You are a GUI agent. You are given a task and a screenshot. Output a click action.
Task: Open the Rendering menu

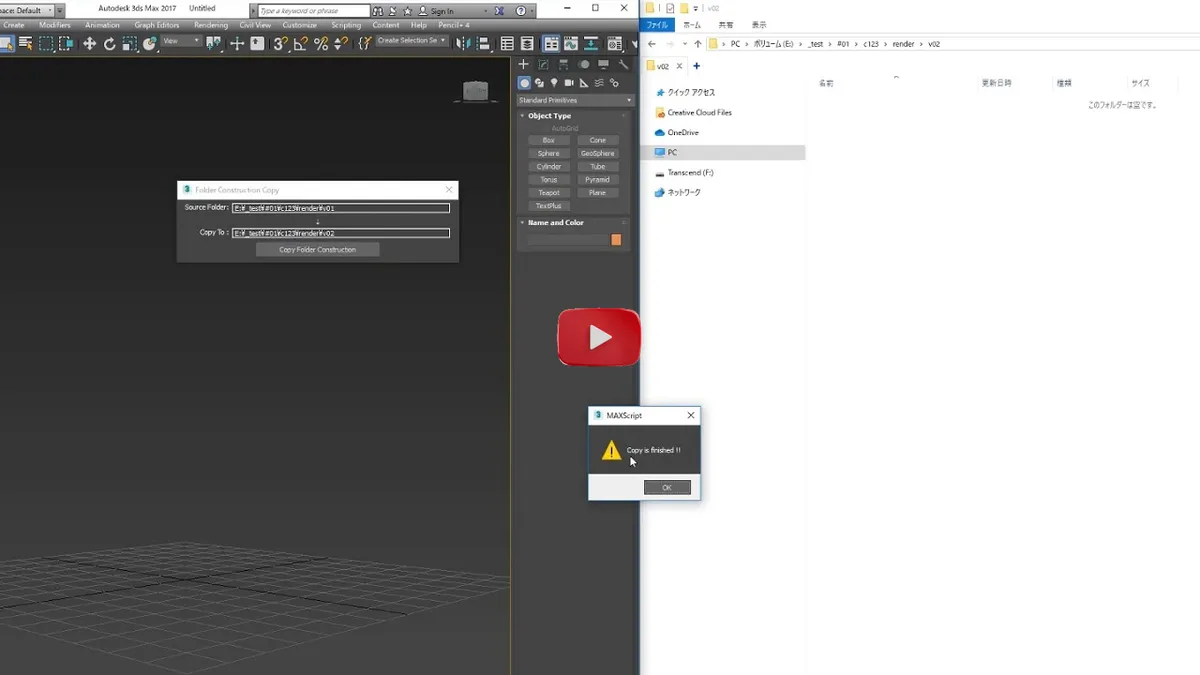click(x=211, y=25)
